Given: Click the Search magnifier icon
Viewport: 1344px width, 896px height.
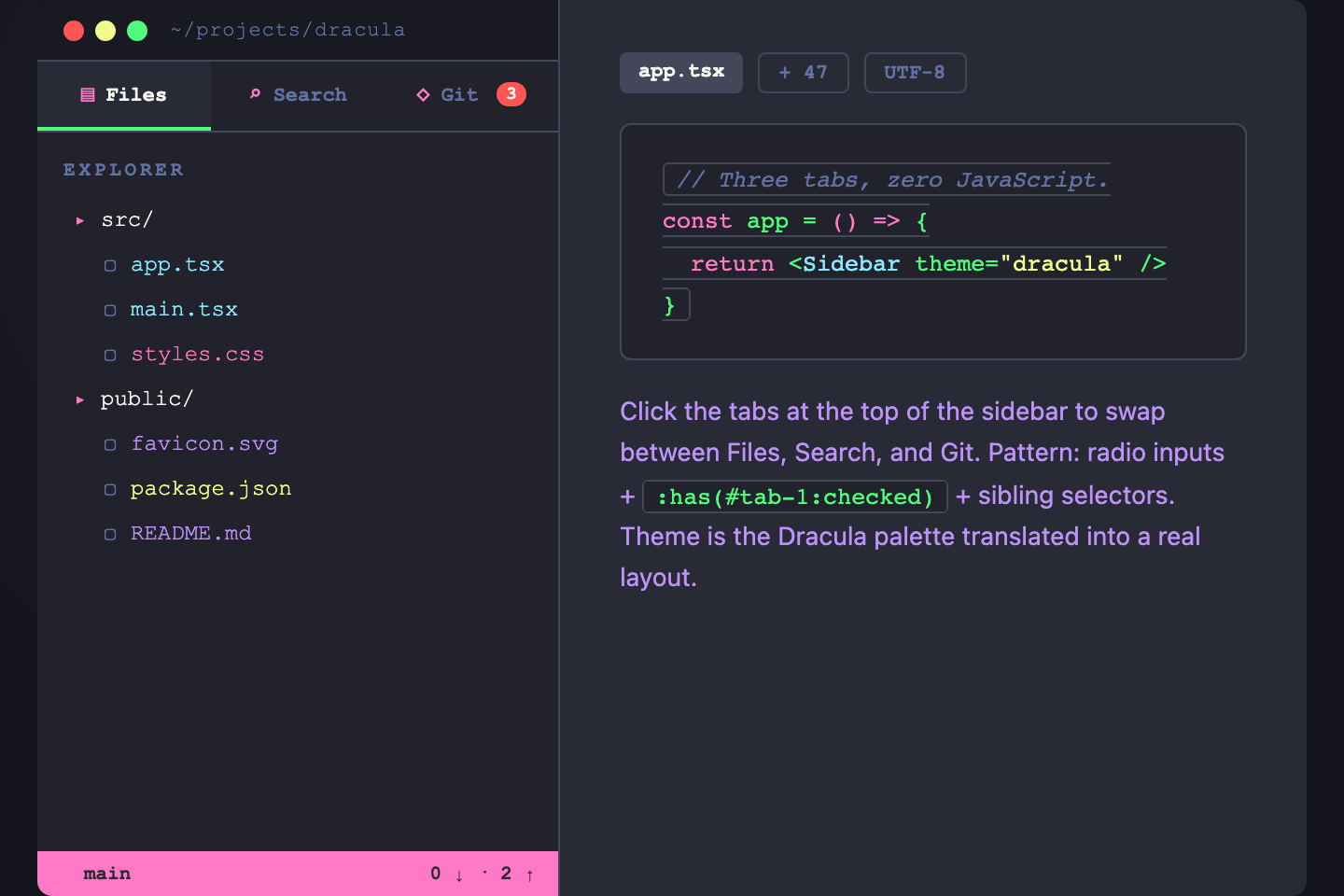Looking at the screenshot, I should 255,94.
